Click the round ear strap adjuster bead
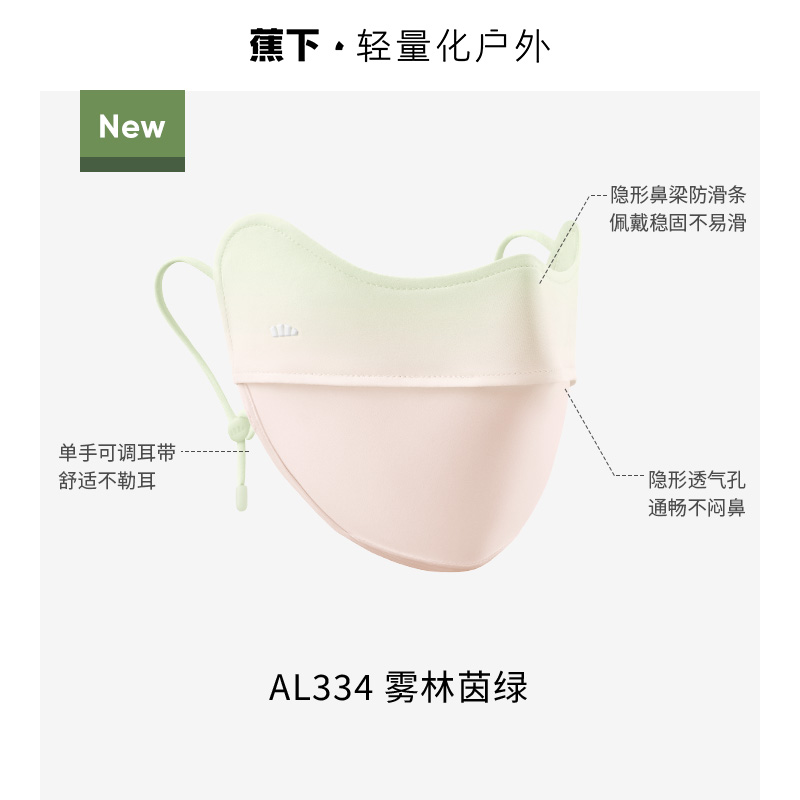The image size is (800, 800). pos(237,430)
